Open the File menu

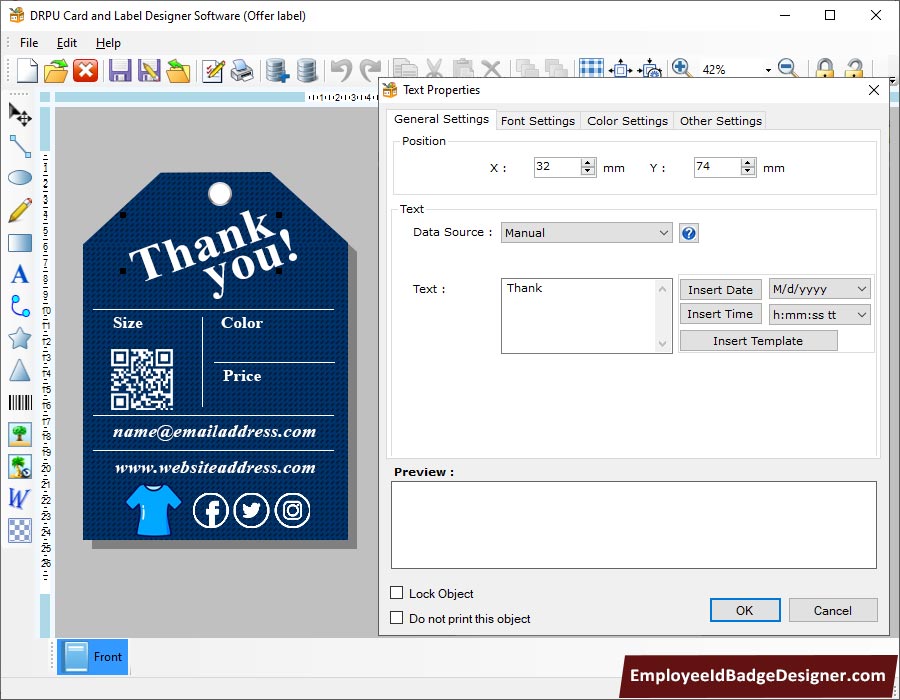[x=29, y=42]
